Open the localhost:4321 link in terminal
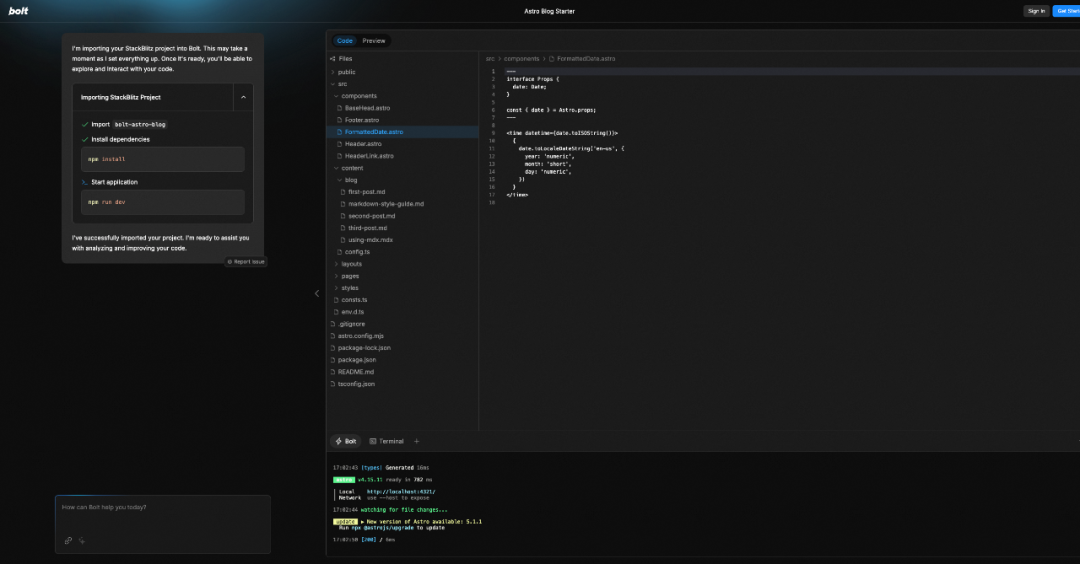This screenshot has height=564, width=1080. coord(401,492)
